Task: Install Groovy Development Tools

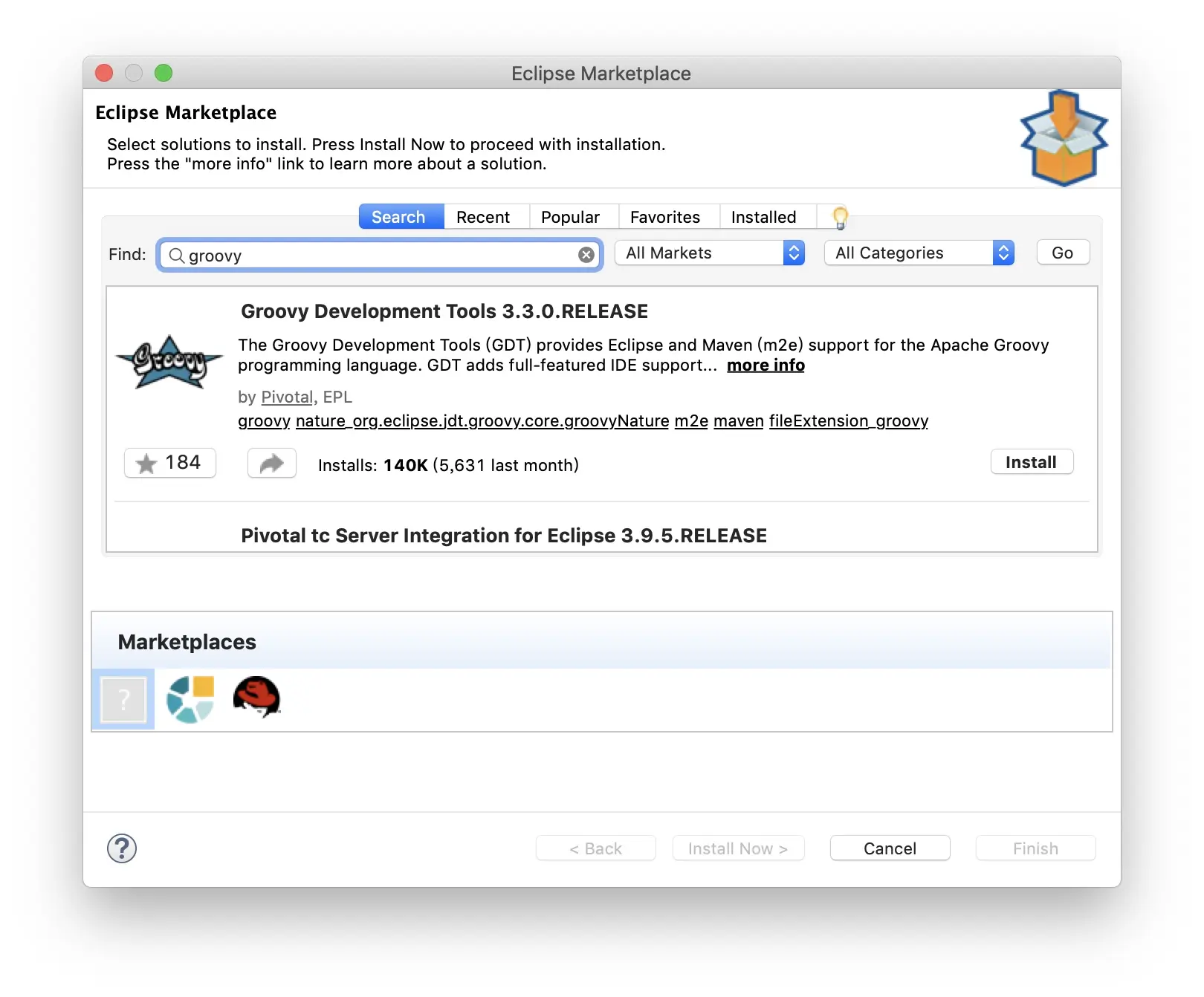Action: pos(1032,462)
